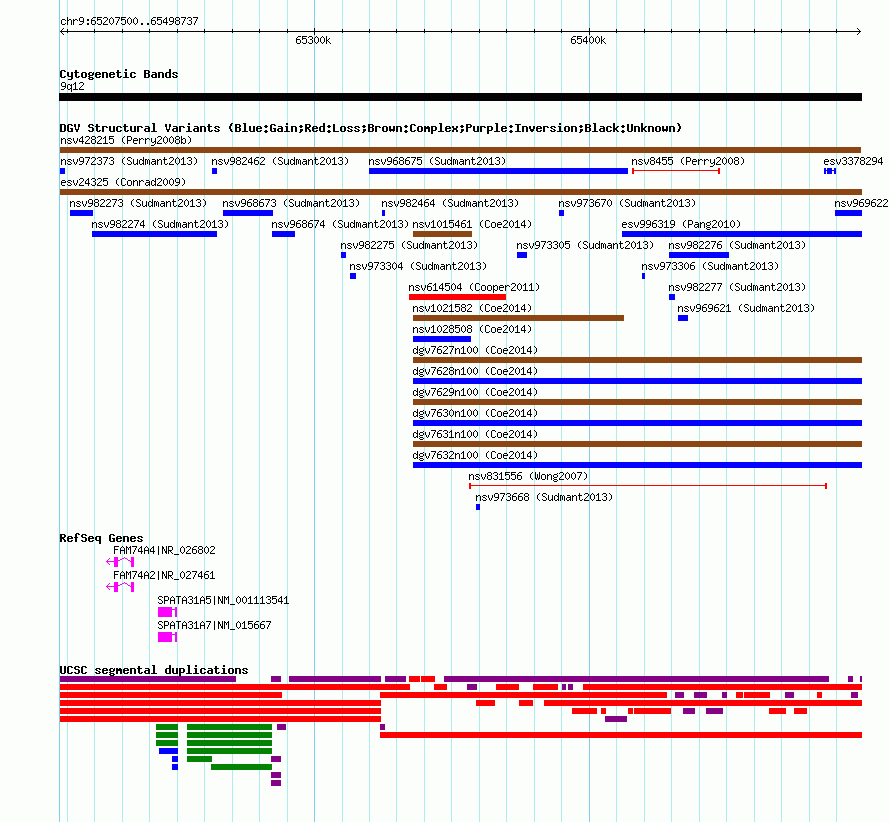The width and height of the screenshot is (890, 822).
Task: Click the 65400k ruler label
Action: 588,40
